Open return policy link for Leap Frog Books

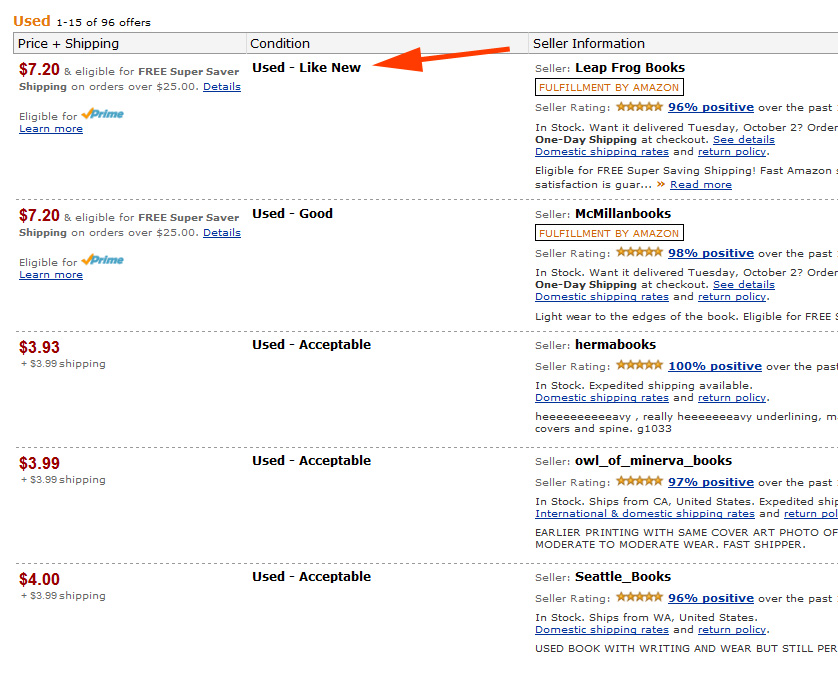(732, 152)
